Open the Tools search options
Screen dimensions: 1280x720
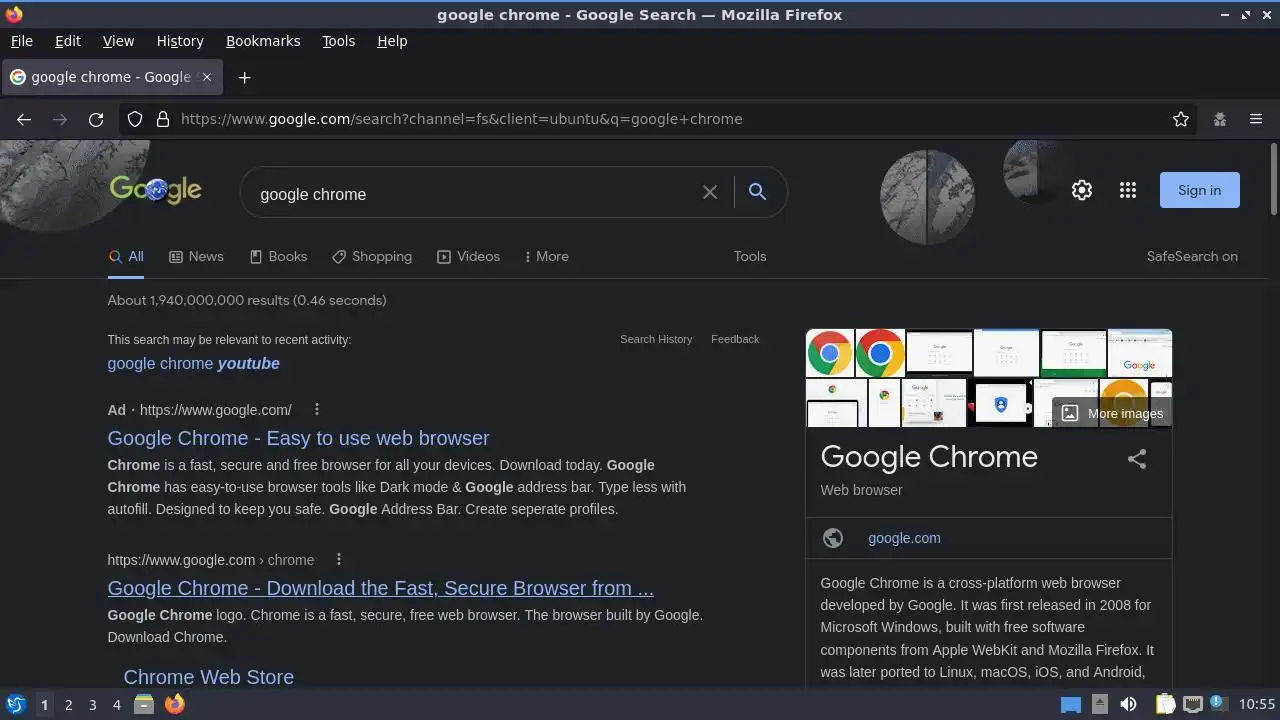point(750,257)
